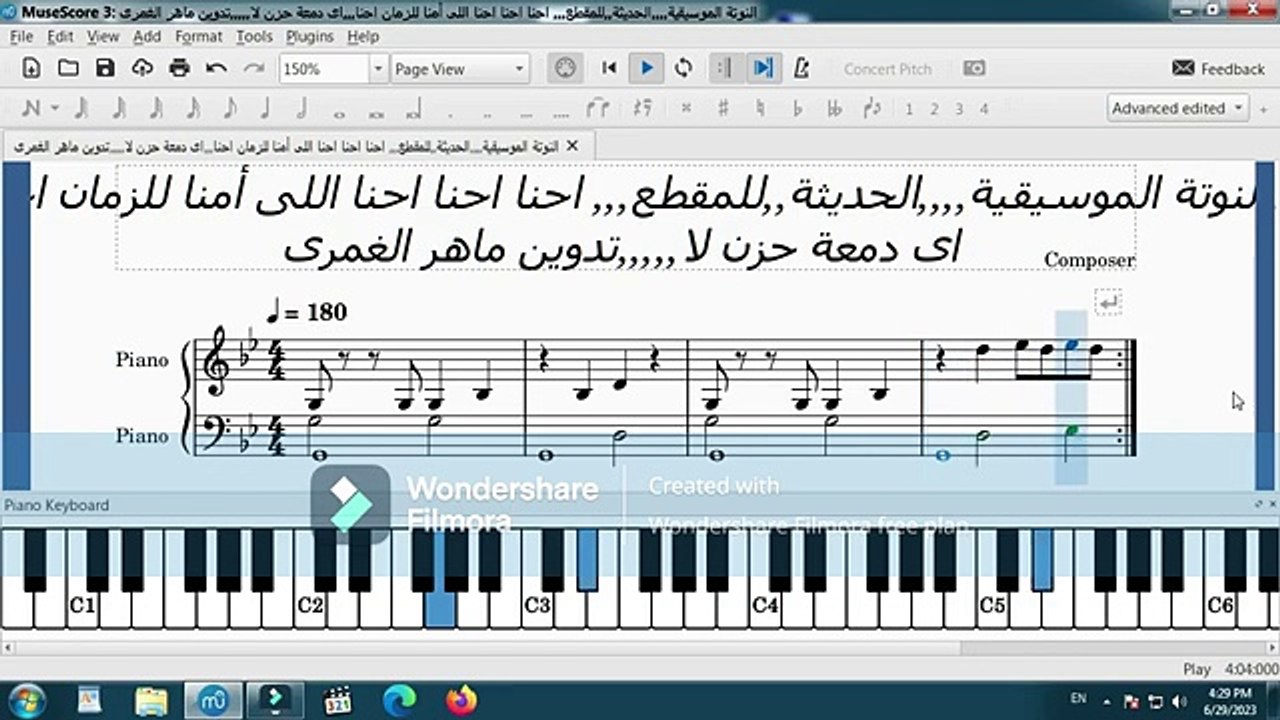Switch to voice 2
The image size is (1280, 720).
point(934,109)
